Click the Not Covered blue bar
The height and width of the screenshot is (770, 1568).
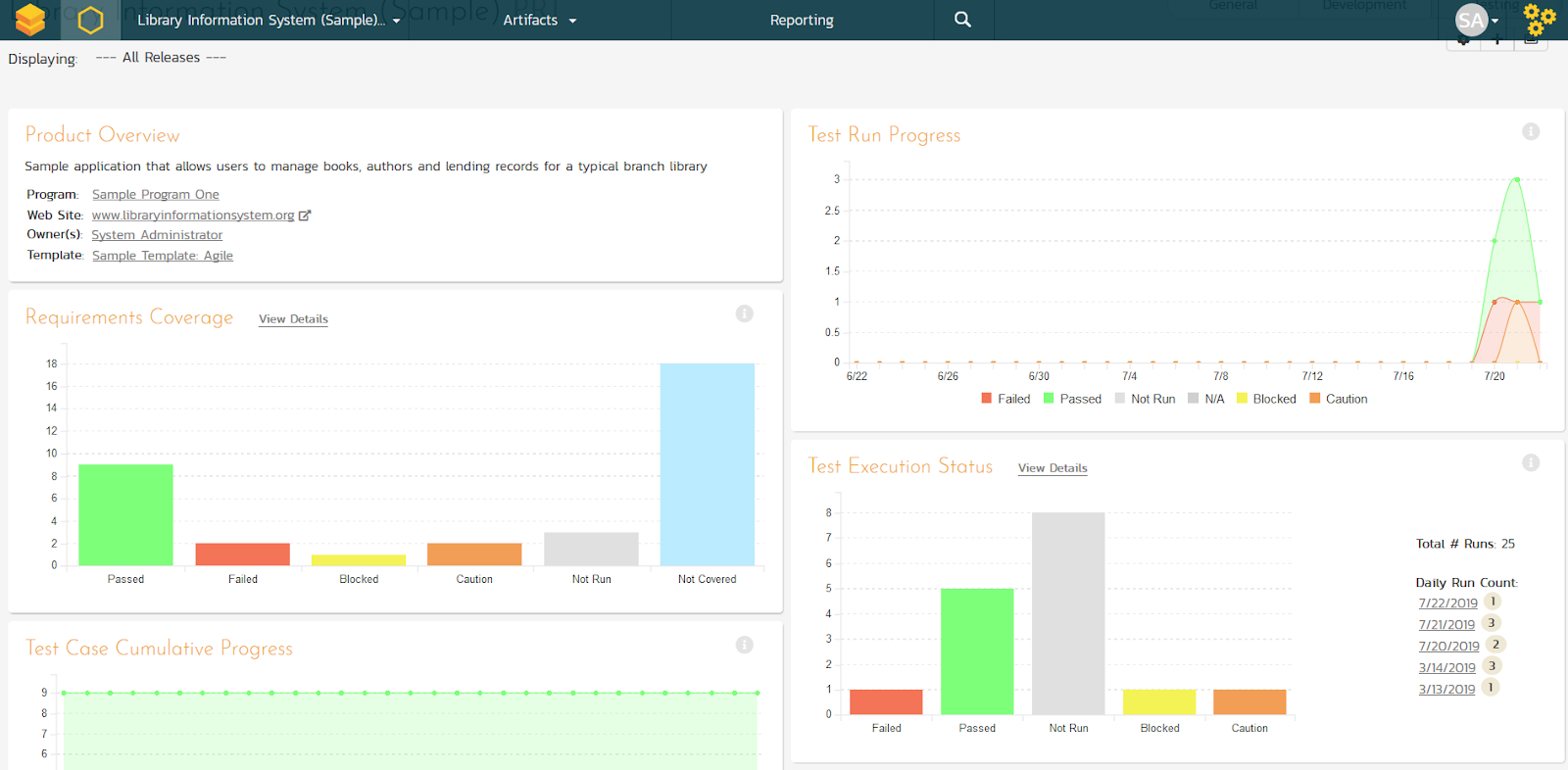707,464
